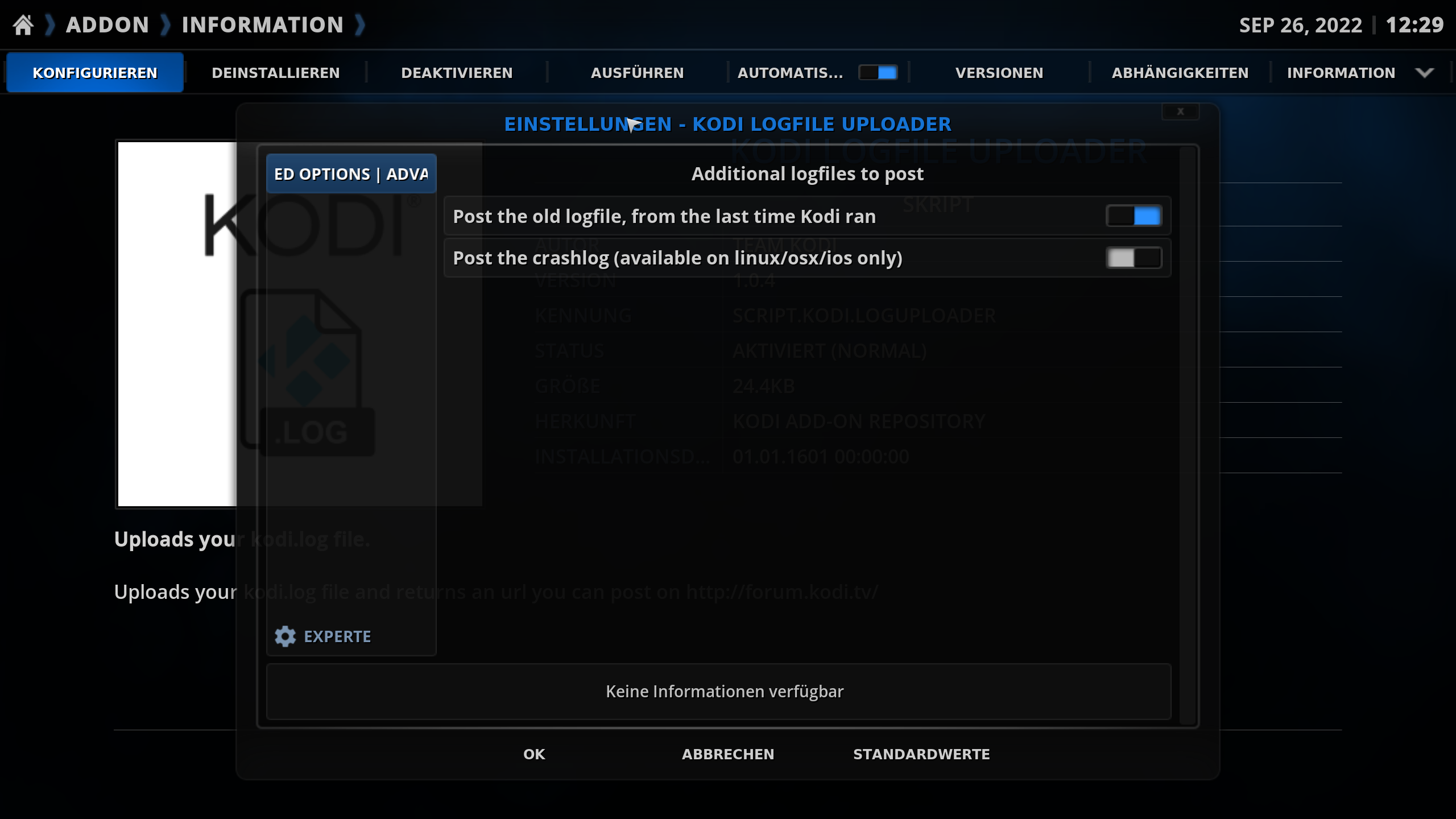Click the 'Additional logfiles to post' heading
Image resolution: width=1456 pixels, height=819 pixels.
tap(808, 174)
